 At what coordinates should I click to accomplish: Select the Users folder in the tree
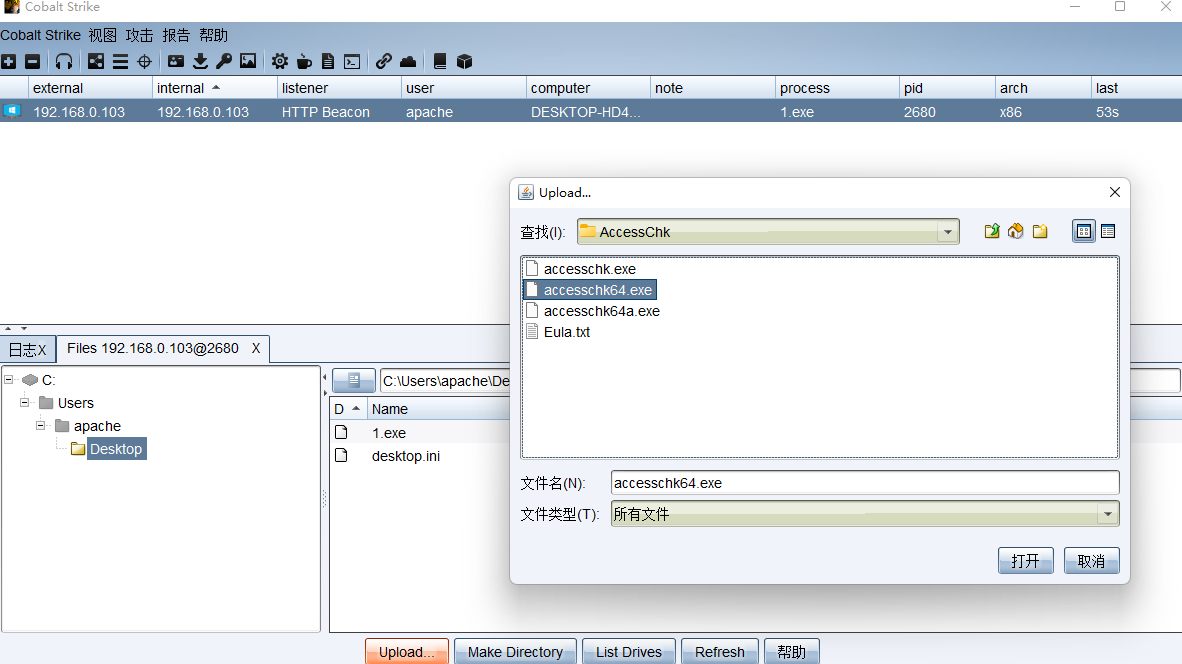click(75, 403)
